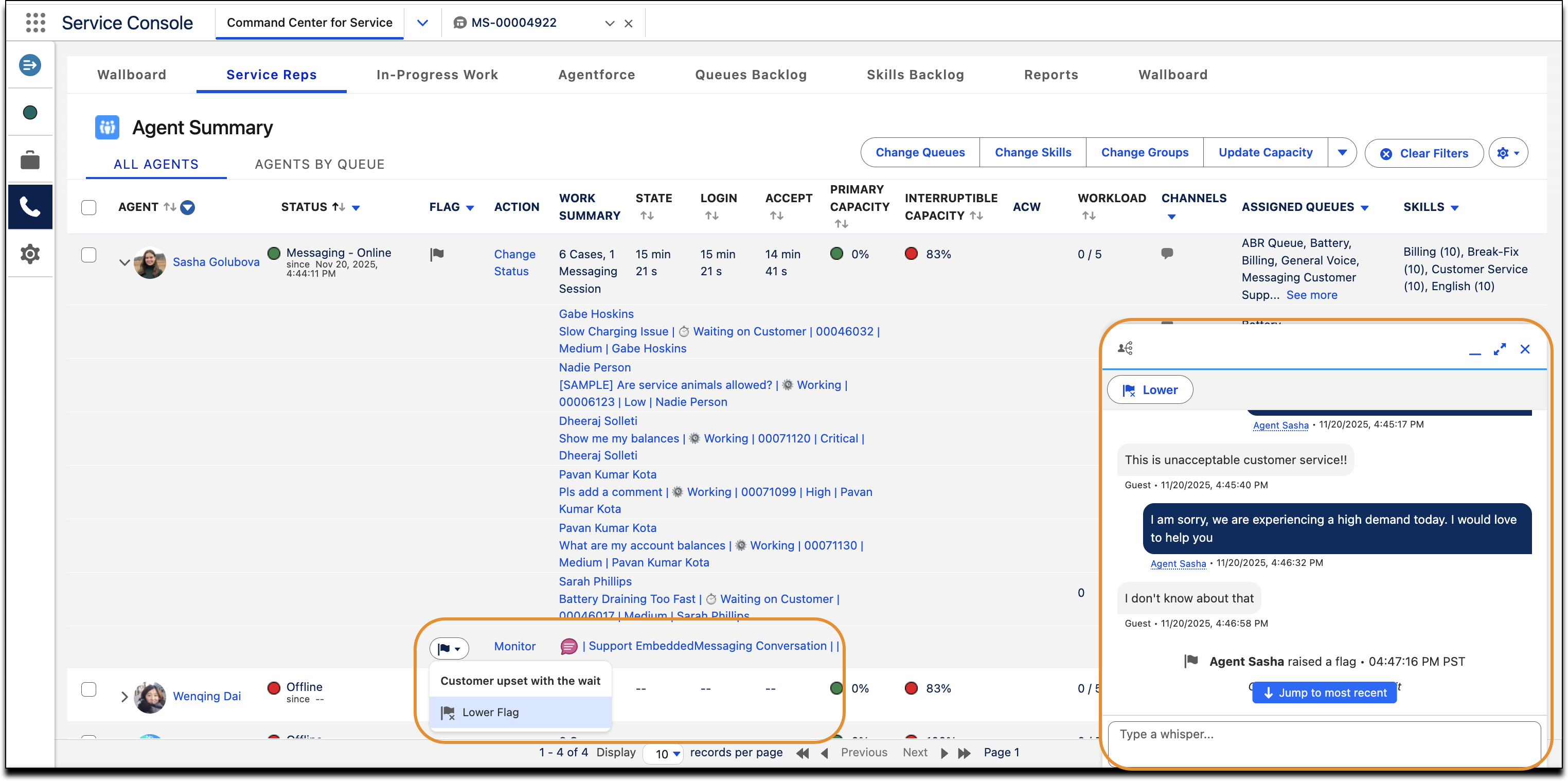The width and height of the screenshot is (1568, 781).
Task: Open more actions arrow beside Update Capacity
Action: pos(1342,152)
